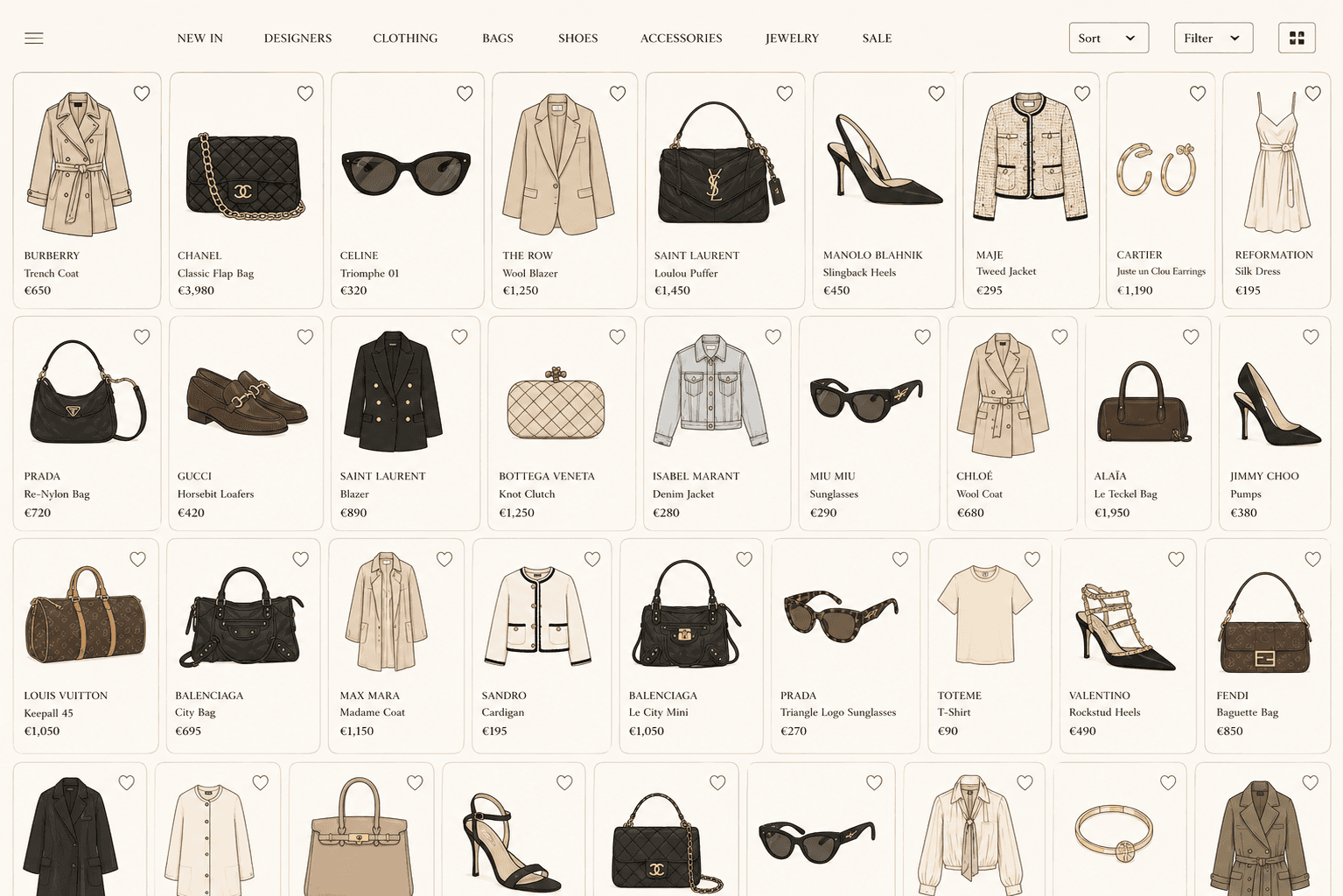
Task: View the Valentino Rockstud Heels image
Action: (x=1124, y=627)
